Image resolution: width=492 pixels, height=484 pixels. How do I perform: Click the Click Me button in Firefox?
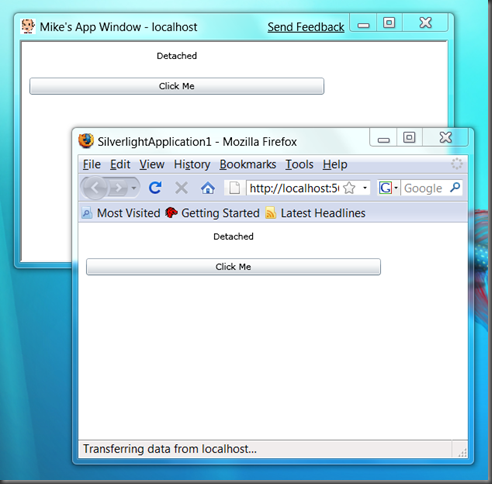coord(233,267)
